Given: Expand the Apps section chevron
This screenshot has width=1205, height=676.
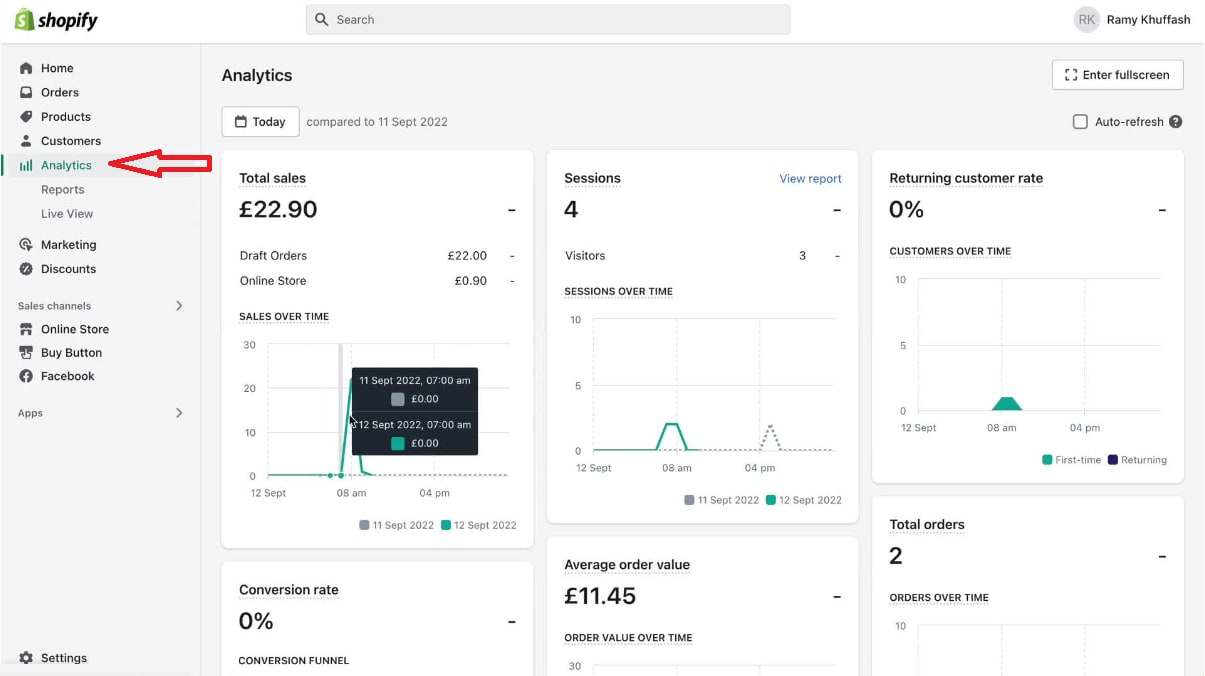Looking at the screenshot, I should tap(179, 413).
